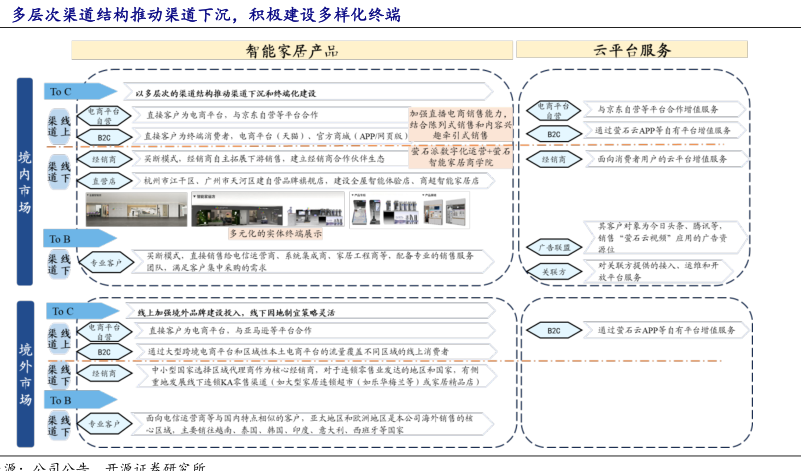Viewport: 801px width, 471px height.
Task: Select the row 线上加强境外品牌建设投入、线下因地制宜策略灵活
Action: (x=311, y=312)
